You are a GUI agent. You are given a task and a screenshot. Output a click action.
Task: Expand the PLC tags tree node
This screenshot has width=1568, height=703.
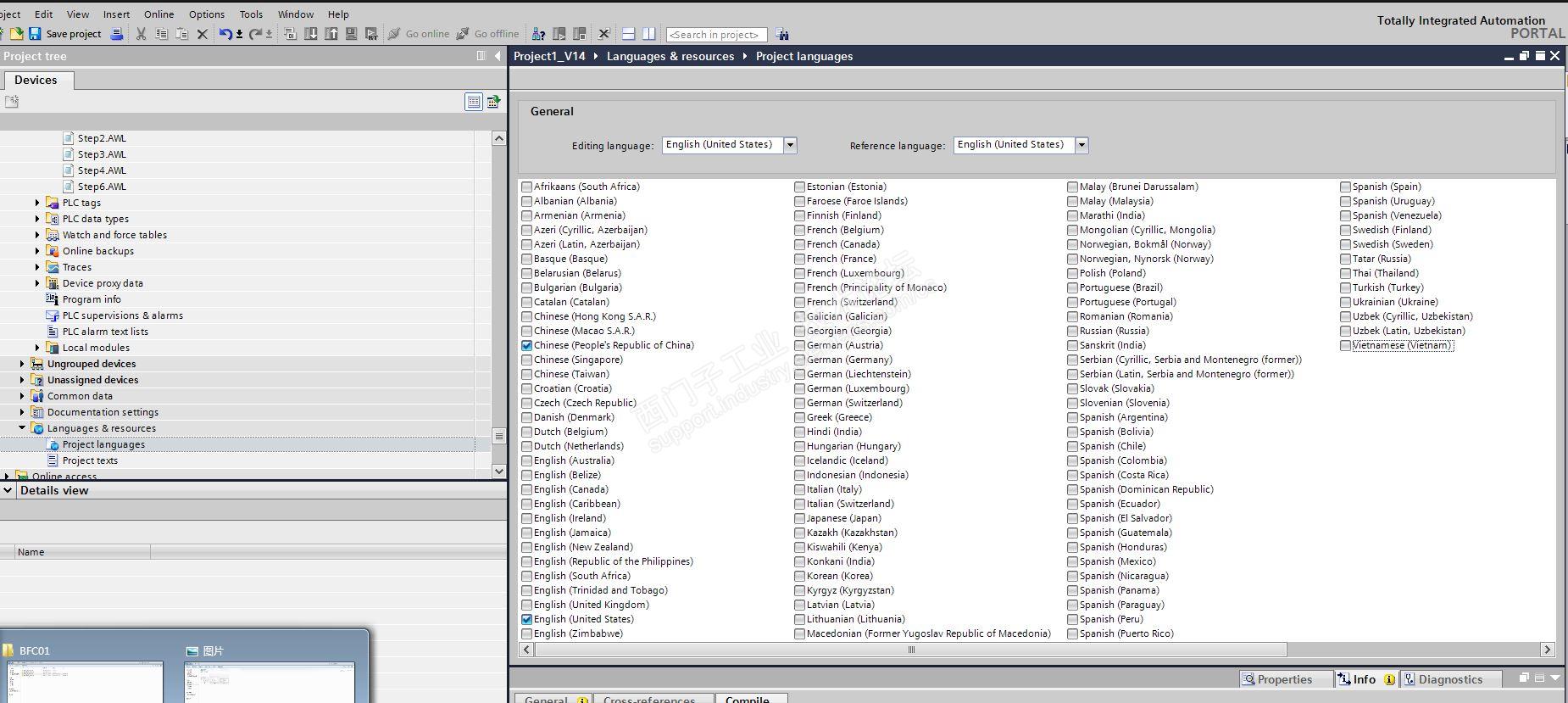tap(37, 203)
